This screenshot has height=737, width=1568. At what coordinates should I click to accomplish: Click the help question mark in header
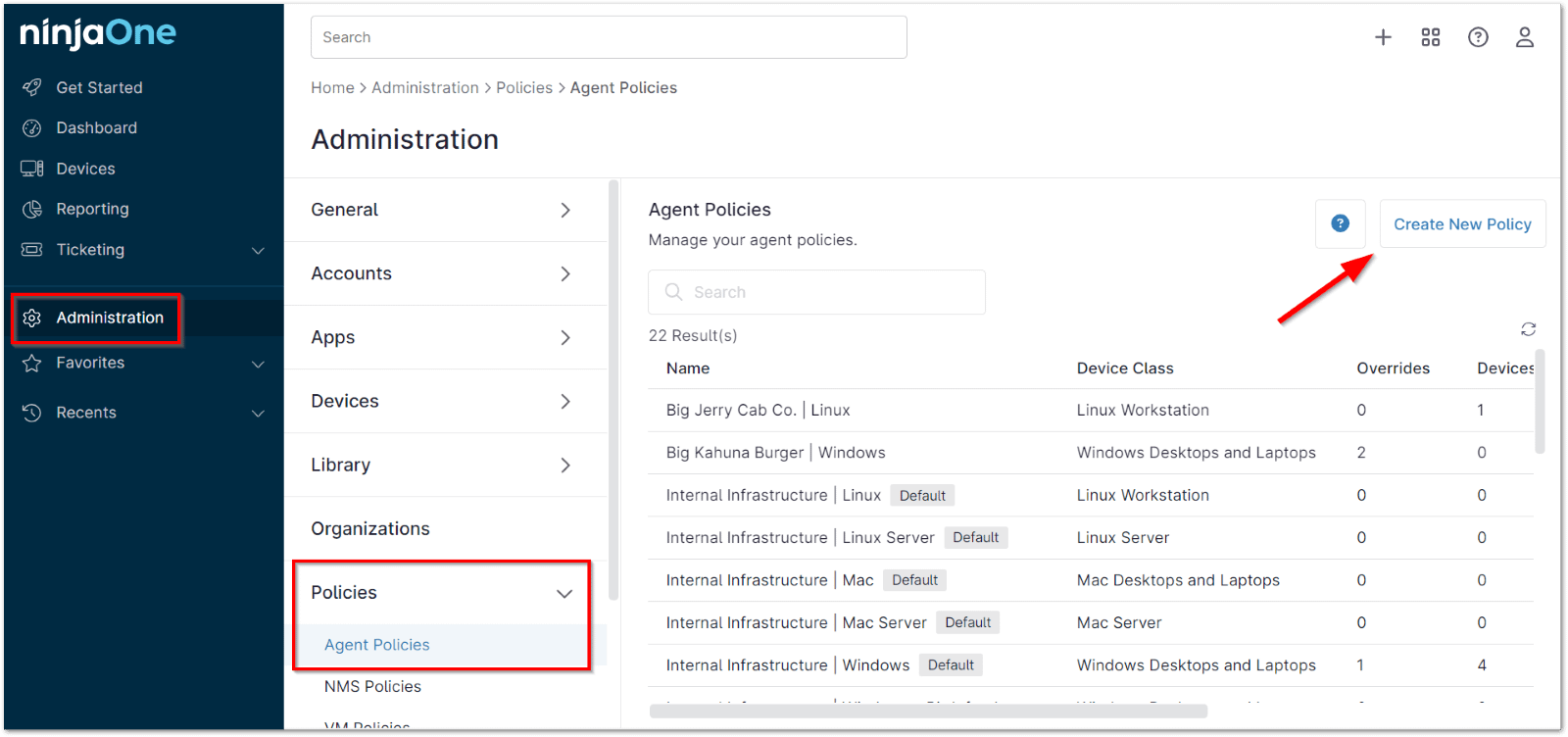[1478, 37]
